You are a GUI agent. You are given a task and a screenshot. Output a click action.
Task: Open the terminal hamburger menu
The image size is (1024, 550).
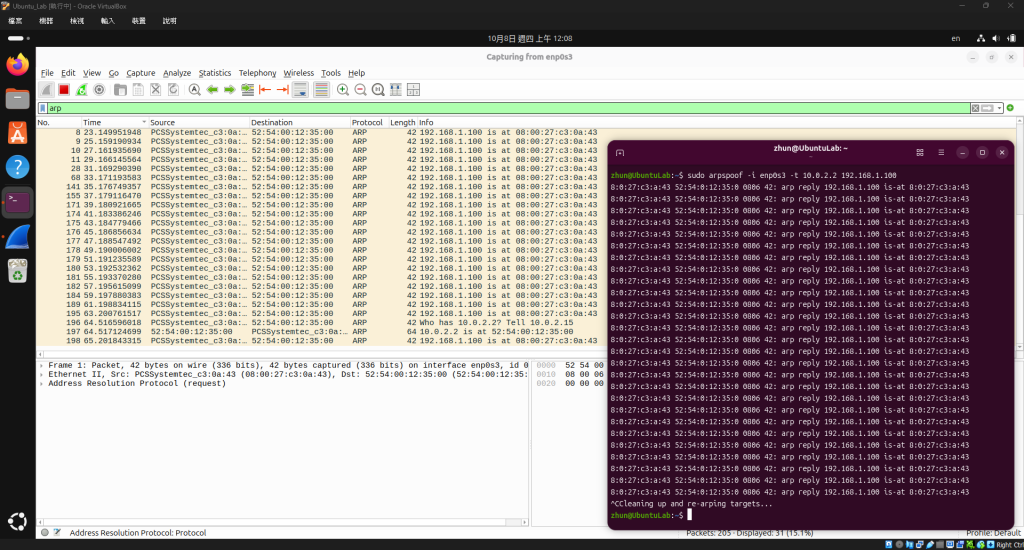(941, 153)
